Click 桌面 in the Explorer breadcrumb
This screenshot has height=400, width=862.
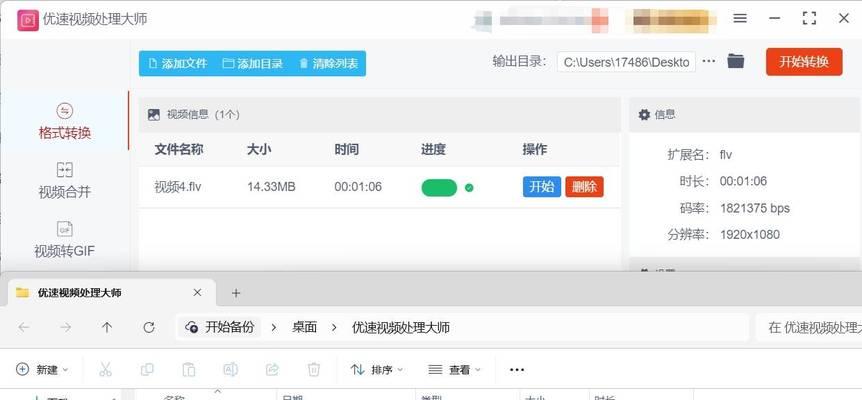click(x=305, y=327)
